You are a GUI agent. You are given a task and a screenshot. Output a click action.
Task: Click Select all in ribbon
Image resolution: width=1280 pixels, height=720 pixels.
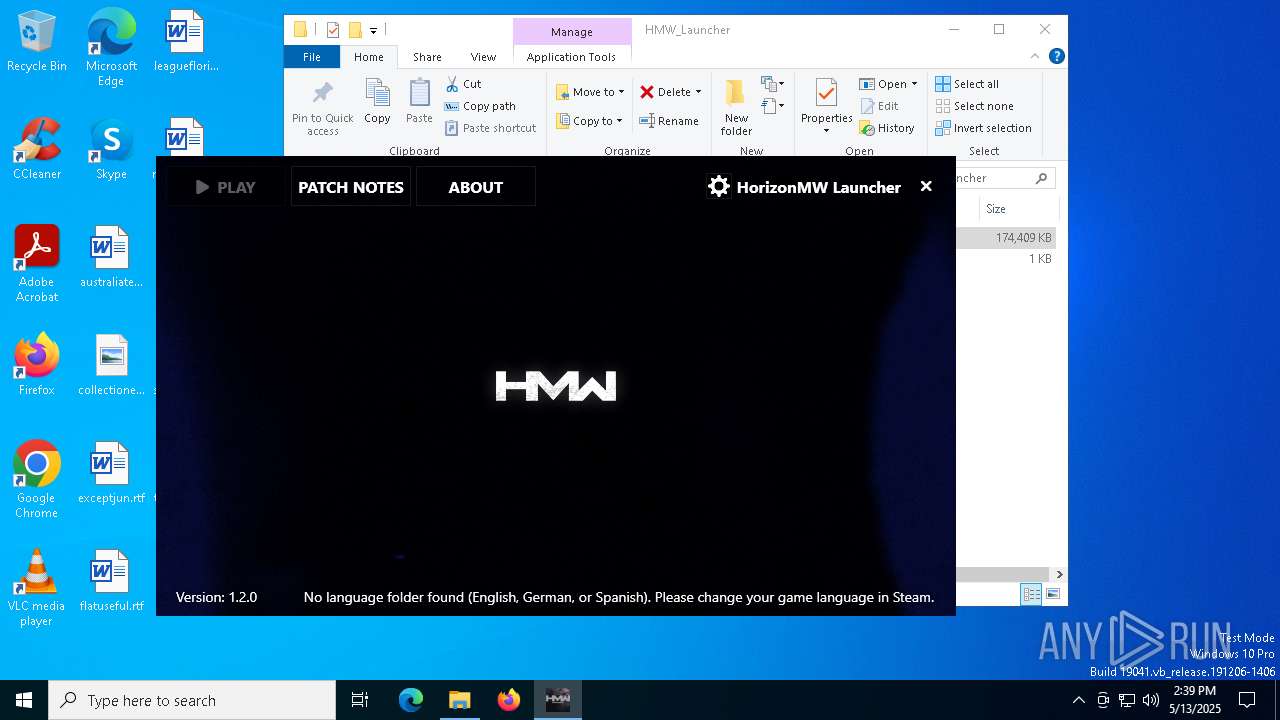967,84
